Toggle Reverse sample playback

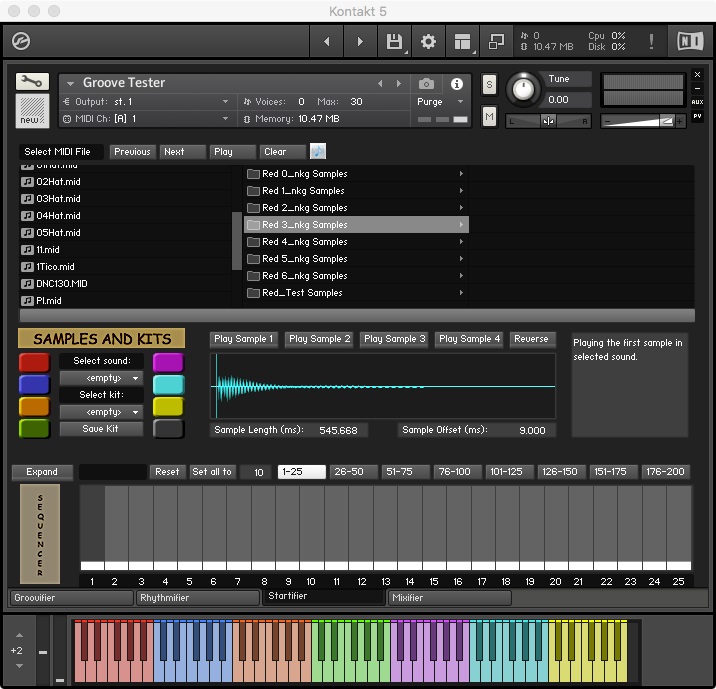point(531,339)
